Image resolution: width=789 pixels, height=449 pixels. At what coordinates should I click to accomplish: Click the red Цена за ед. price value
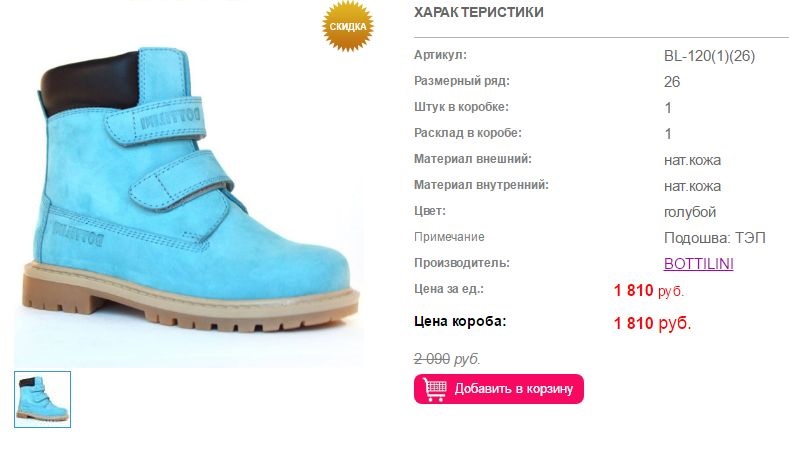pos(649,290)
